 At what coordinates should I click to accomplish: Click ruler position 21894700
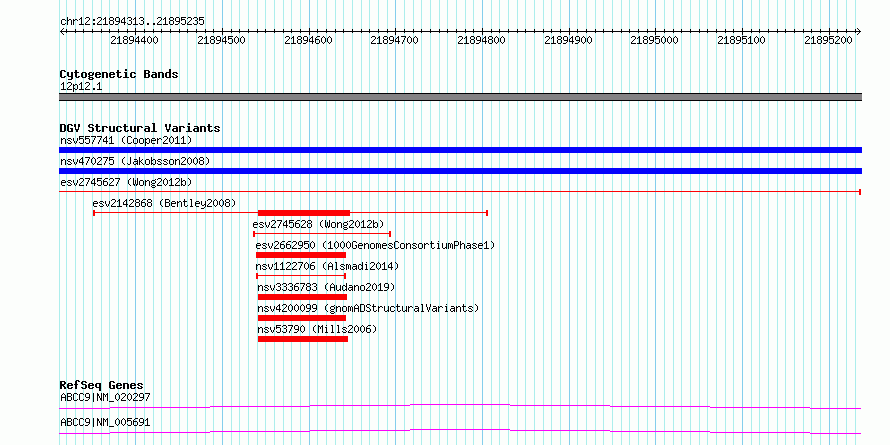(x=394, y=40)
